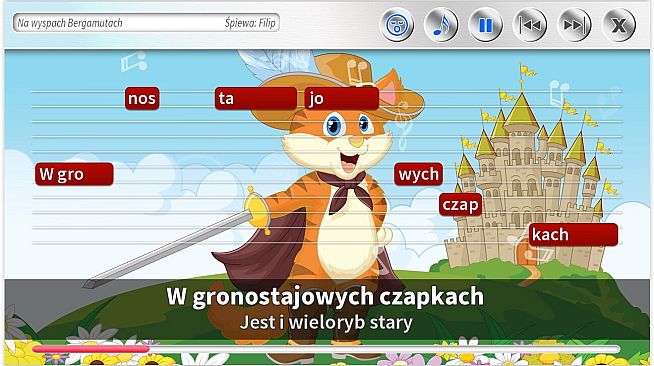Image resolution: width=654 pixels, height=366 pixels.
Task: Pause the karaoke song playback
Action: point(485,25)
